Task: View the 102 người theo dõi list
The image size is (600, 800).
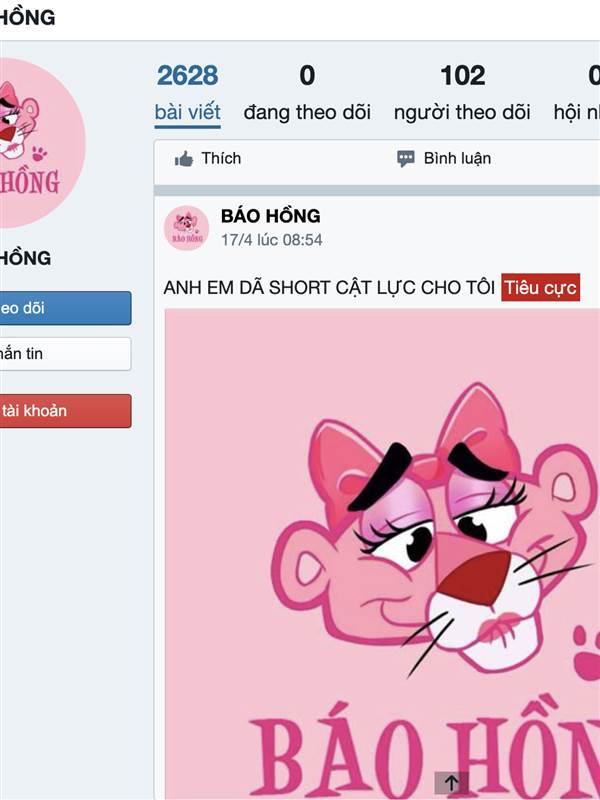Action: pyautogui.click(x=462, y=94)
